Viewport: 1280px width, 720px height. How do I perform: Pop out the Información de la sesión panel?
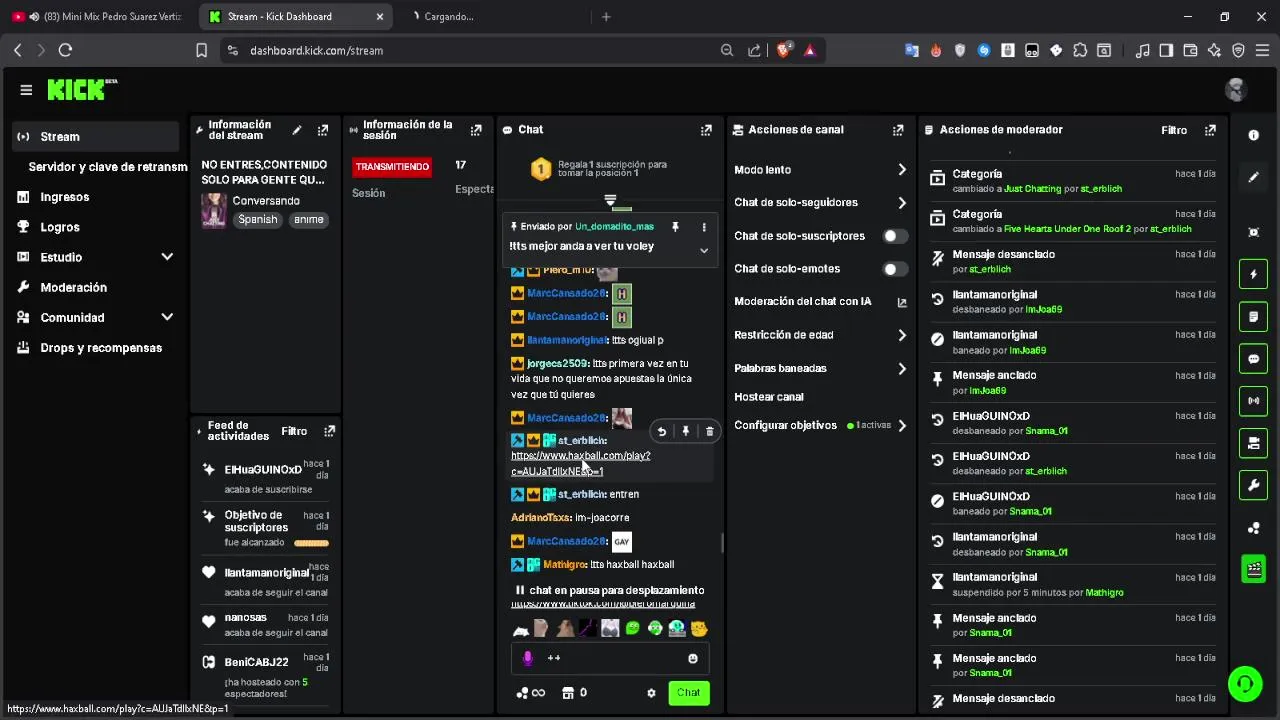click(476, 130)
